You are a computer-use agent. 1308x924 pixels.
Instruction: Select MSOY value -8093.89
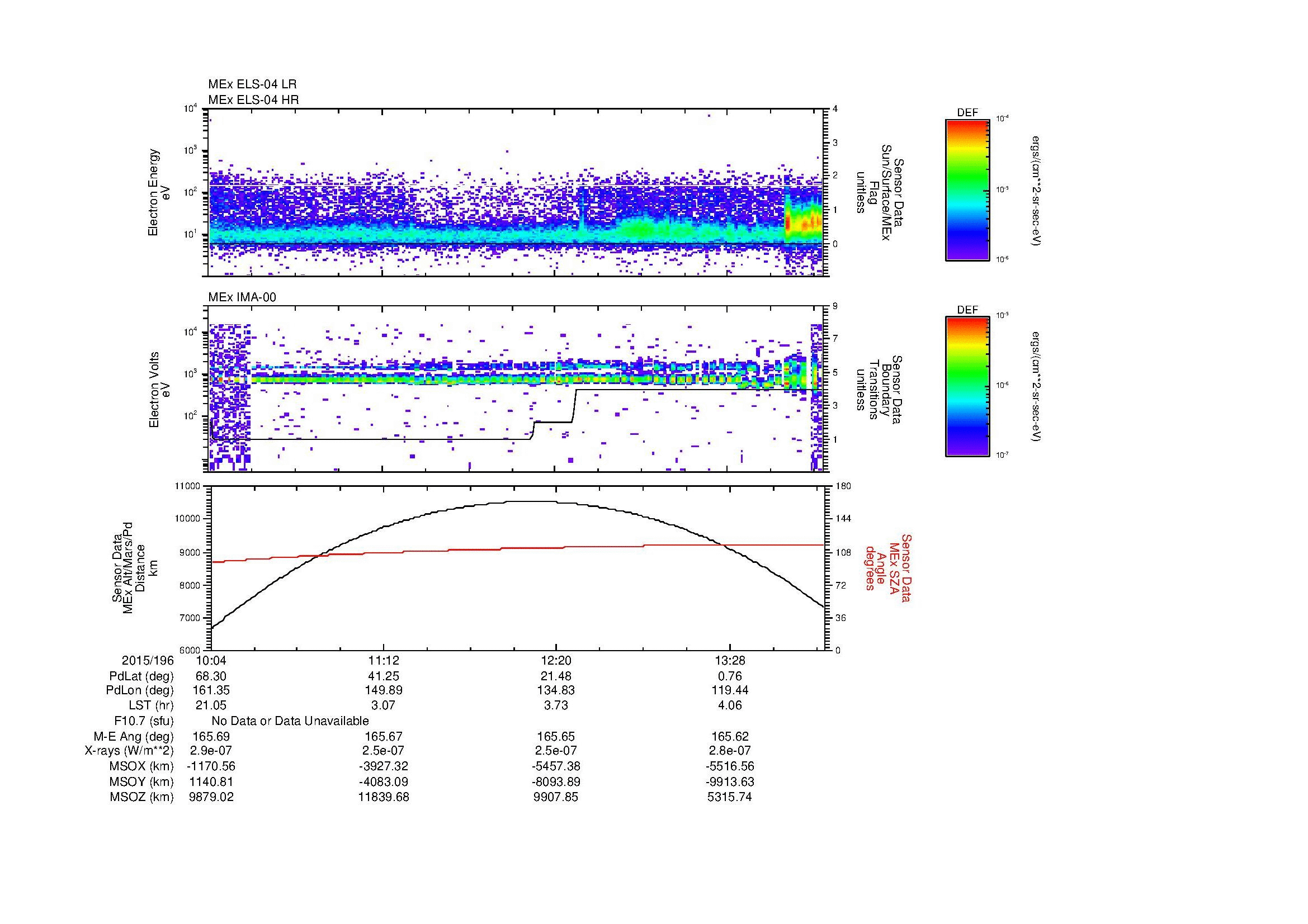[x=556, y=781]
